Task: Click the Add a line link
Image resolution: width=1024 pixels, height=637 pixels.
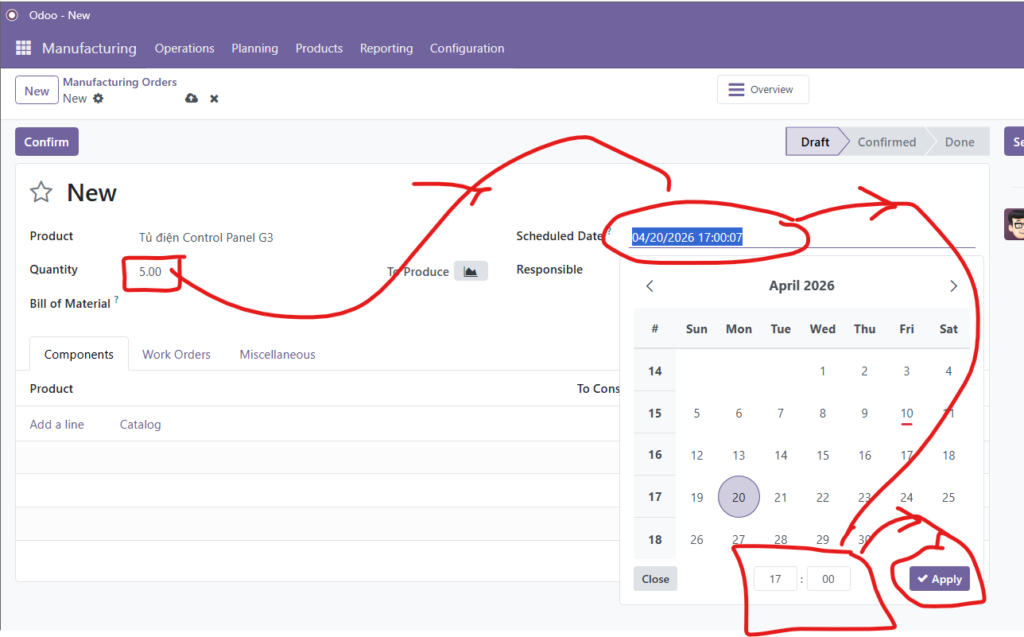Action: [57, 424]
